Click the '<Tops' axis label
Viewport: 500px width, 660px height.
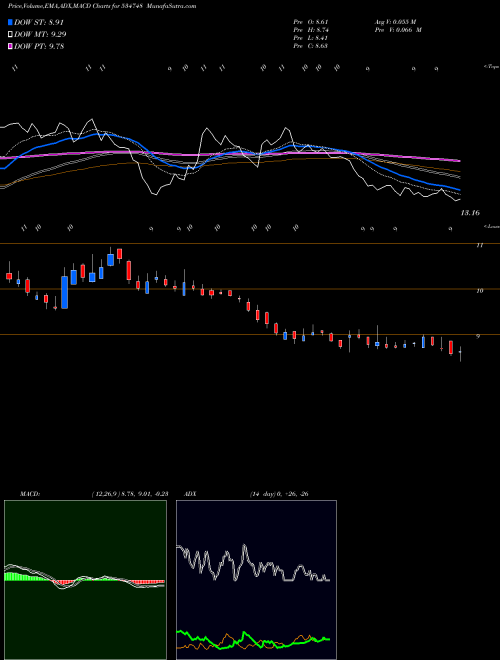tap(491, 67)
